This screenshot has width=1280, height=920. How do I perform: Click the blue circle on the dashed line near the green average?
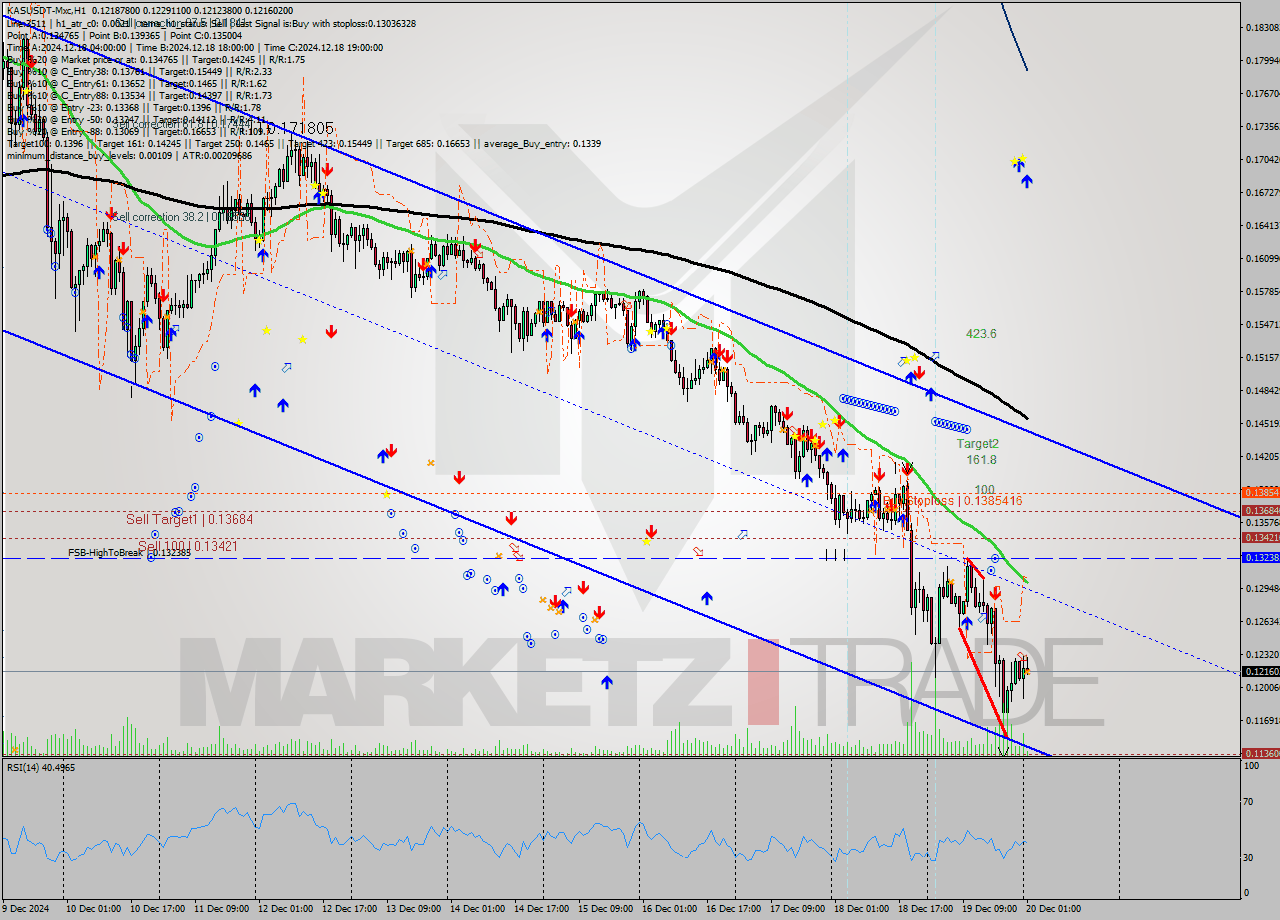pyautogui.click(x=995, y=558)
